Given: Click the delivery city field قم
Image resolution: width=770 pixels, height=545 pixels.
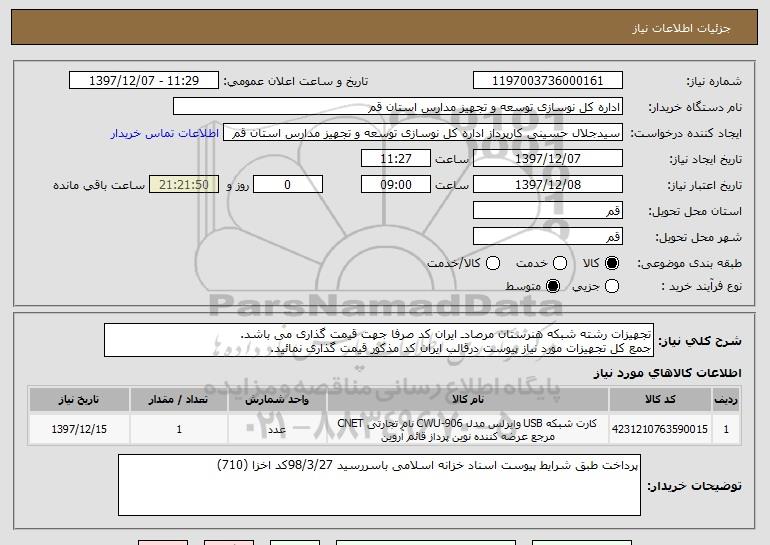Looking at the screenshot, I should pos(548,237).
